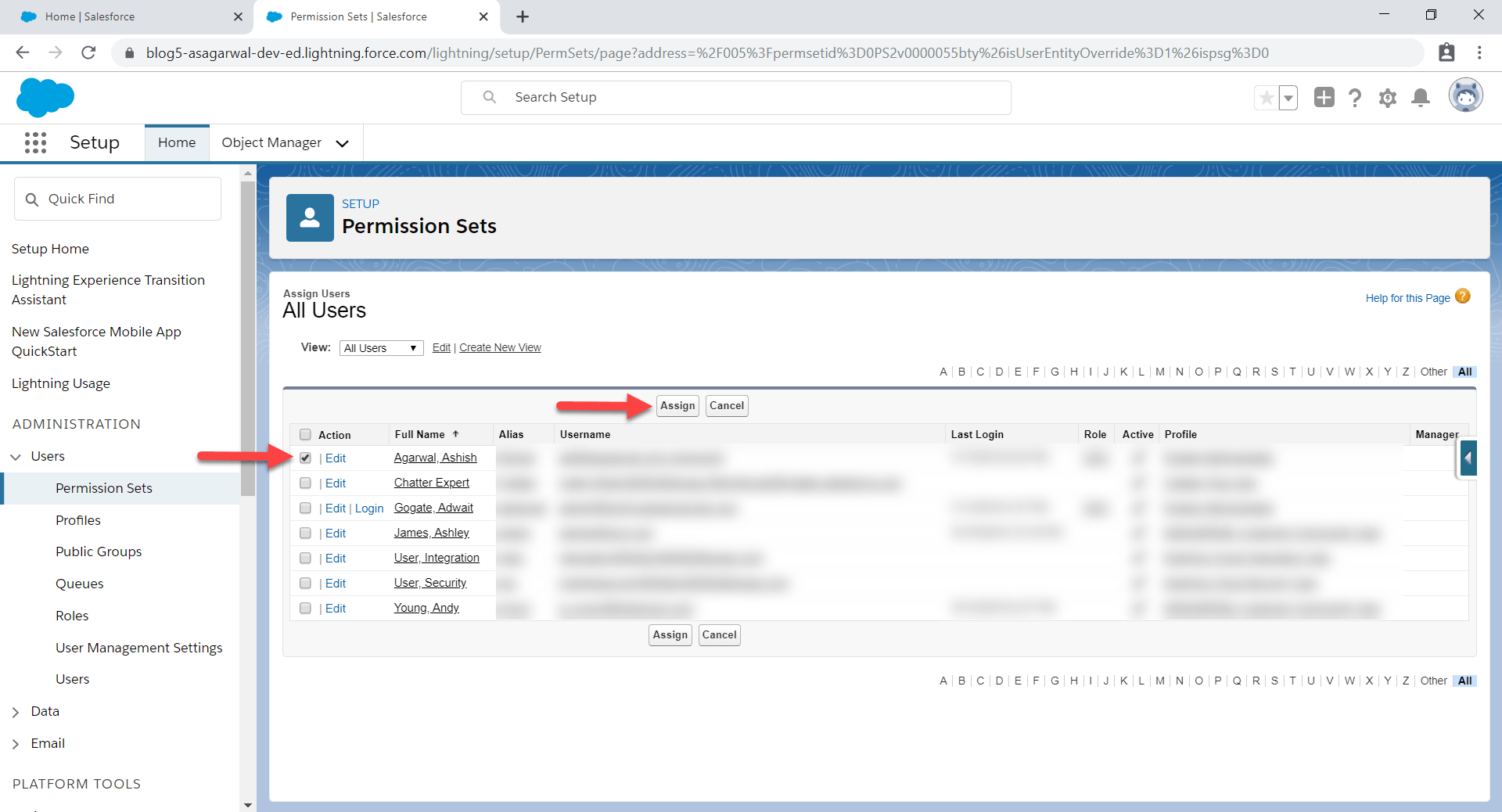Click the browser reload button
1502x812 pixels.
[88, 52]
